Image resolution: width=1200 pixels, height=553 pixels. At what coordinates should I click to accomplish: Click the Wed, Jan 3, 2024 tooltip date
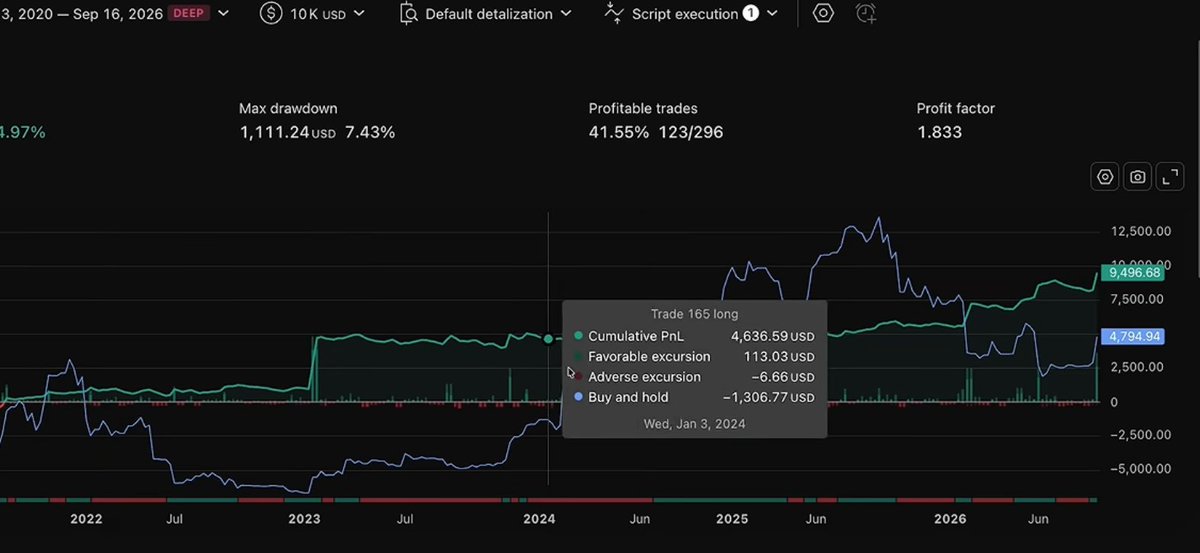pyautogui.click(x=694, y=423)
